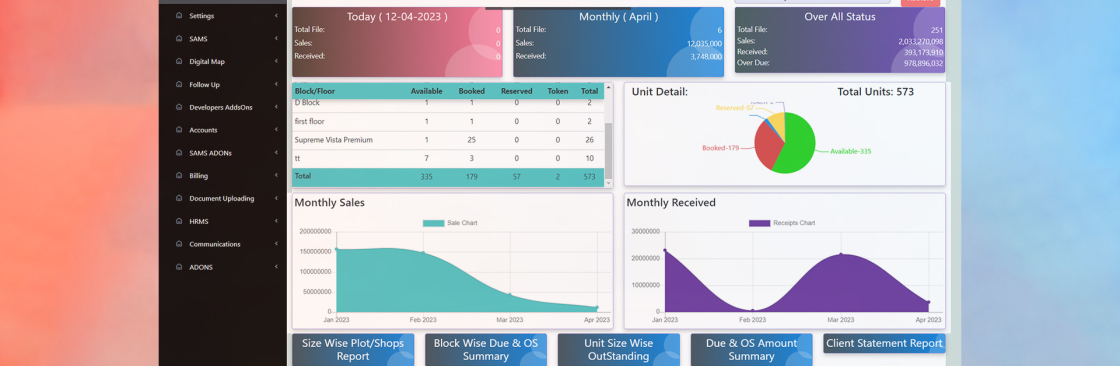Click the Jan 2023 point on Sale chart
The width and height of the screenshot is (1120, 366).
336,249
